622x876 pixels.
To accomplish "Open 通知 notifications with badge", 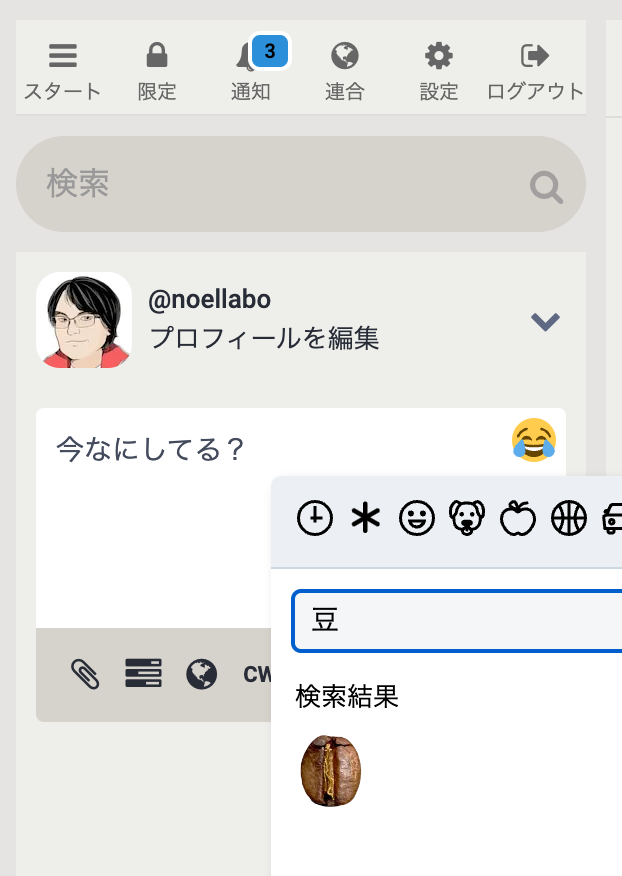I will coord(251,71).
